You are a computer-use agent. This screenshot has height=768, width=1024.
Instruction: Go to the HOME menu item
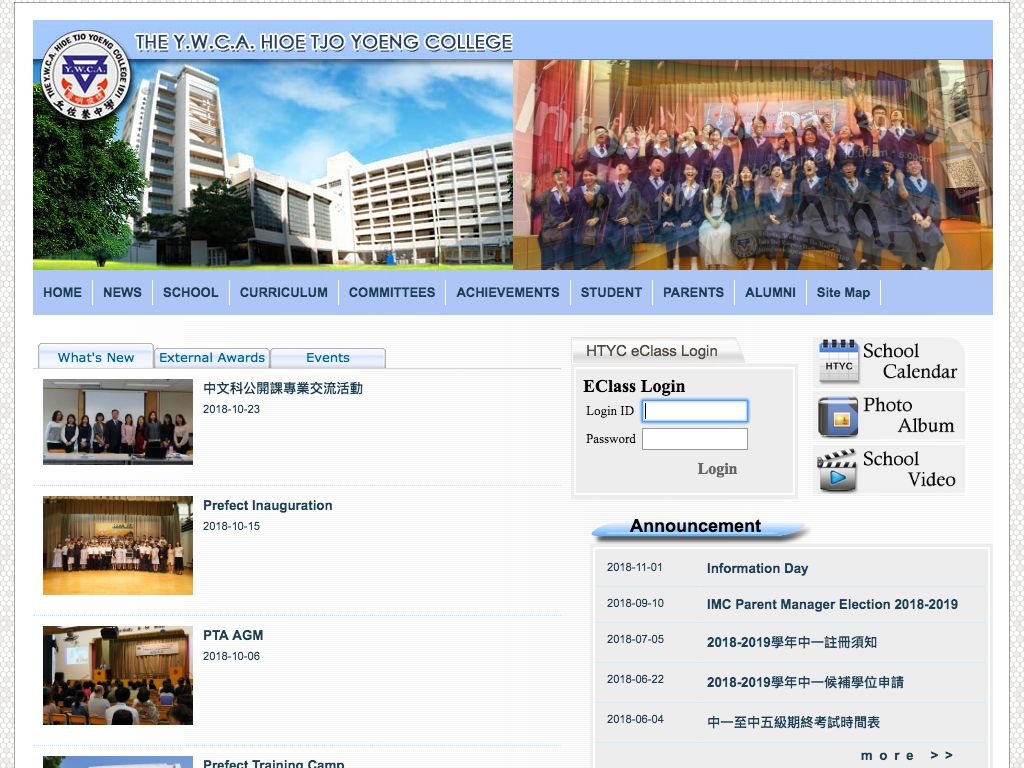click(x=63, y=293)
